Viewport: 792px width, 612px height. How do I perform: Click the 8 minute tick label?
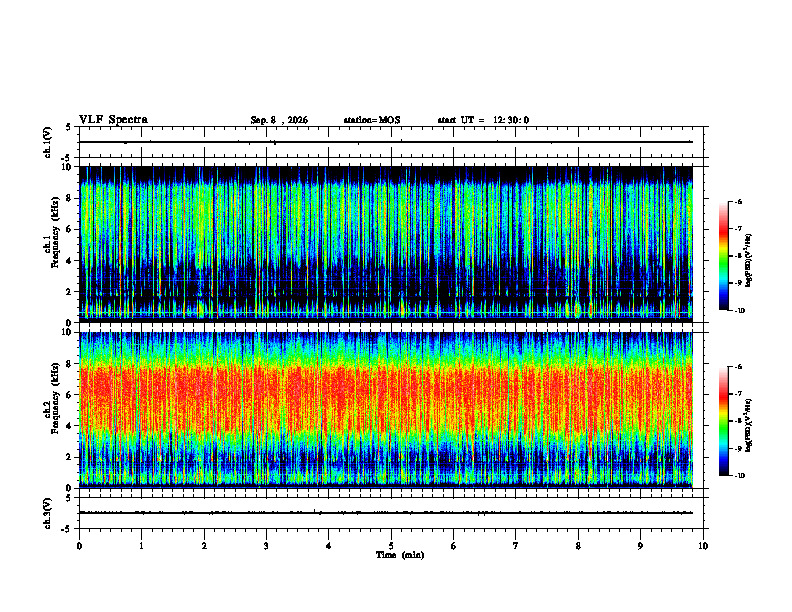tap(578, 546)
